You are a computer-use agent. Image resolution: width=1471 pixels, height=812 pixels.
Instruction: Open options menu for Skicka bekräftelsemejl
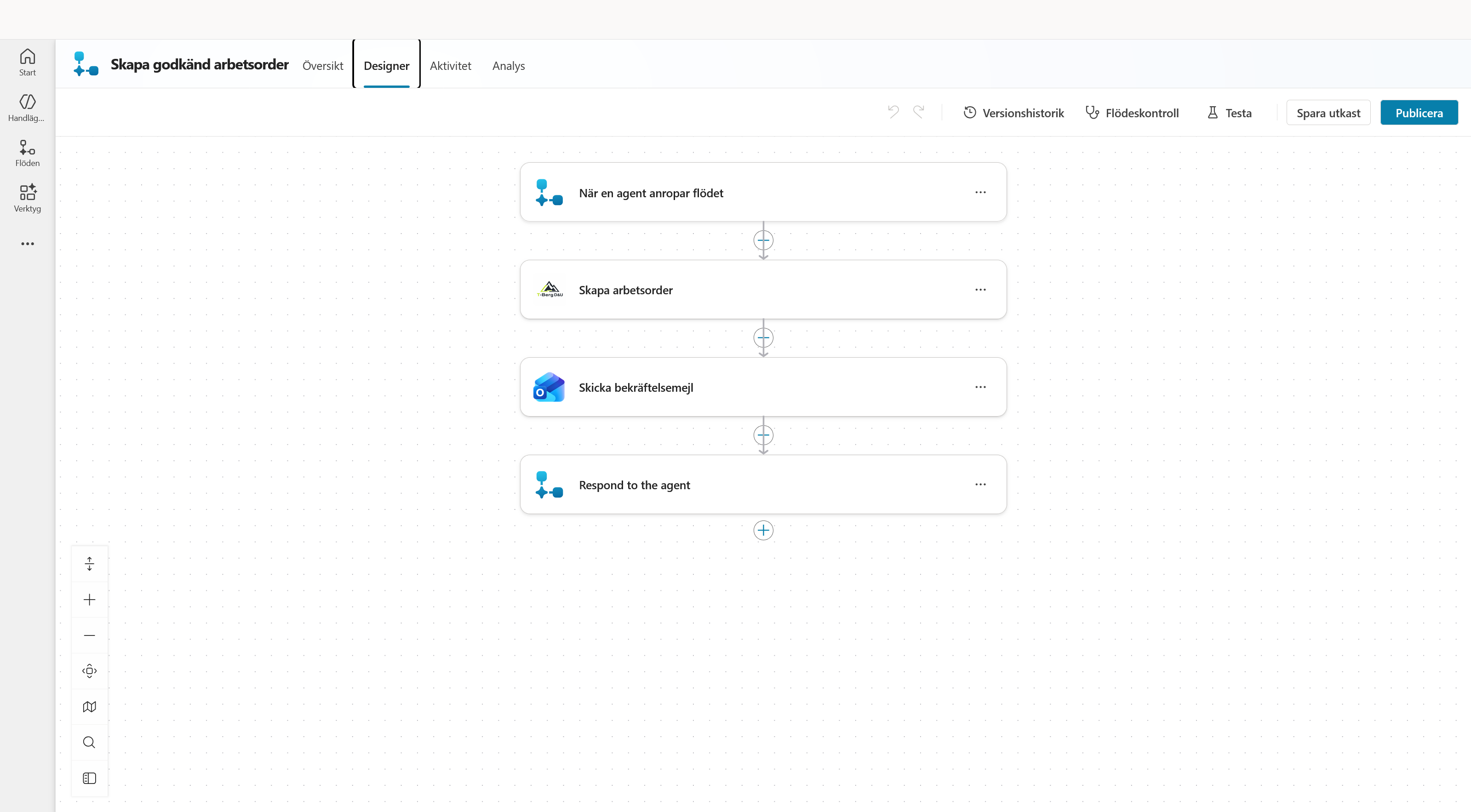[980, 387]
